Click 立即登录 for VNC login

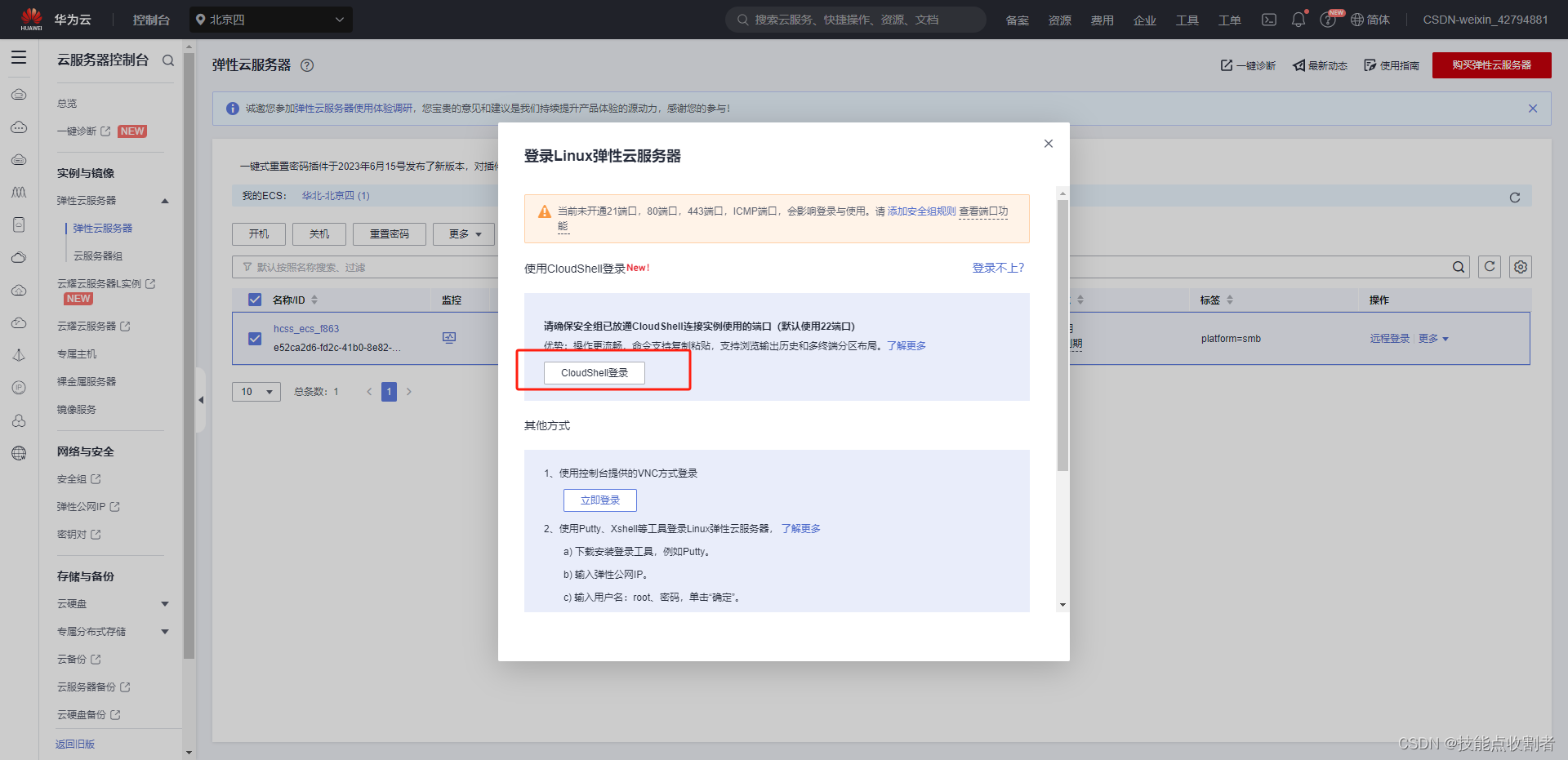(x=600, y=500)
